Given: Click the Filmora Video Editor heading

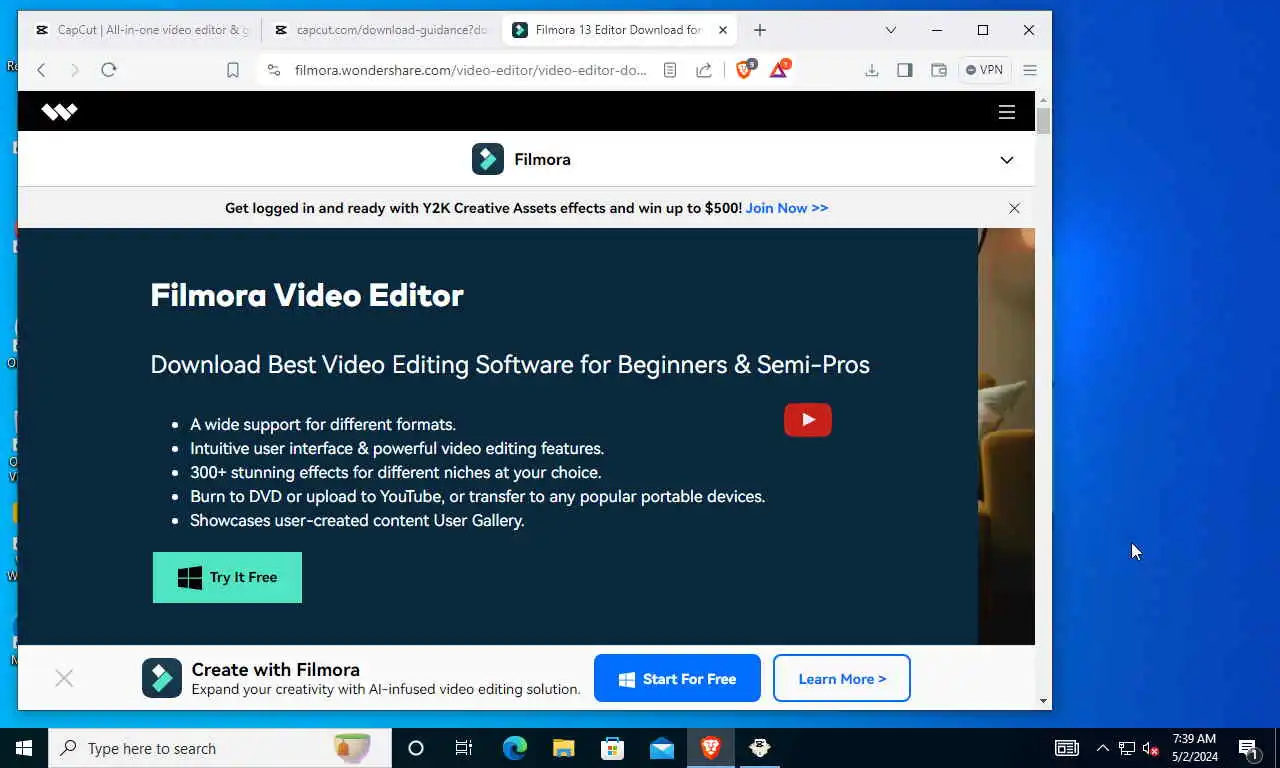Looking at the screenshot, I should (307, 295).
